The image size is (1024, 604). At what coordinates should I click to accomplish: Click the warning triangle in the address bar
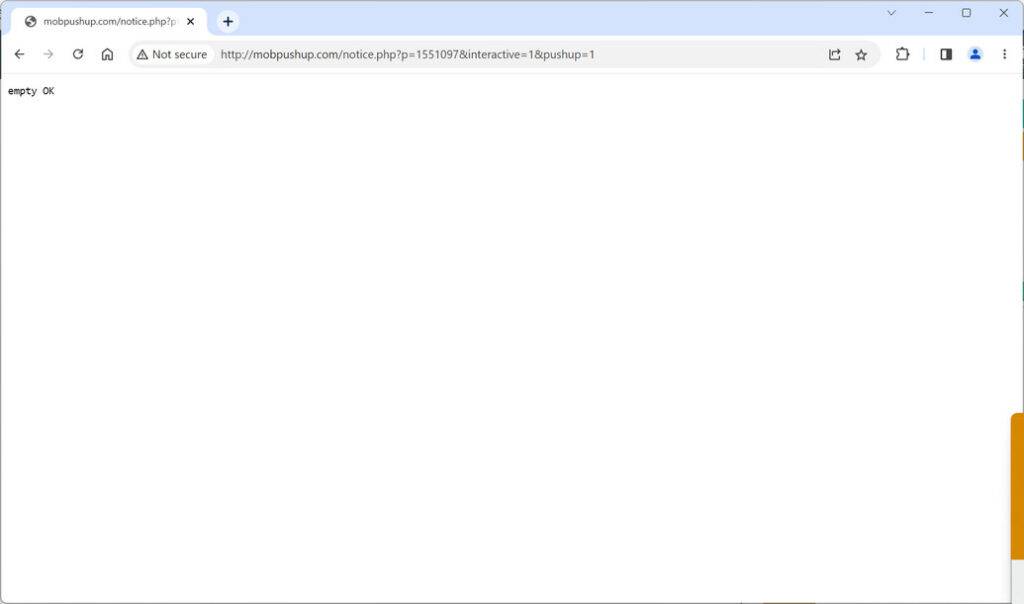[x=143, y=54]
